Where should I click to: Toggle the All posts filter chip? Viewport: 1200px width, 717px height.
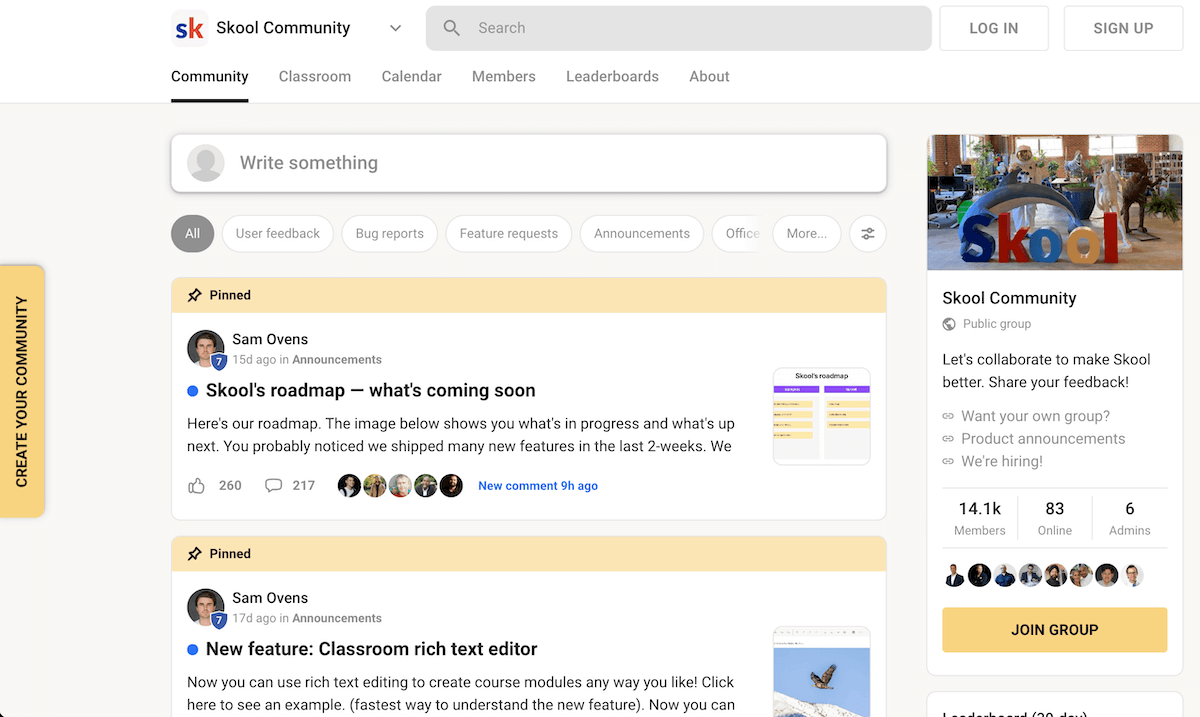192,233
